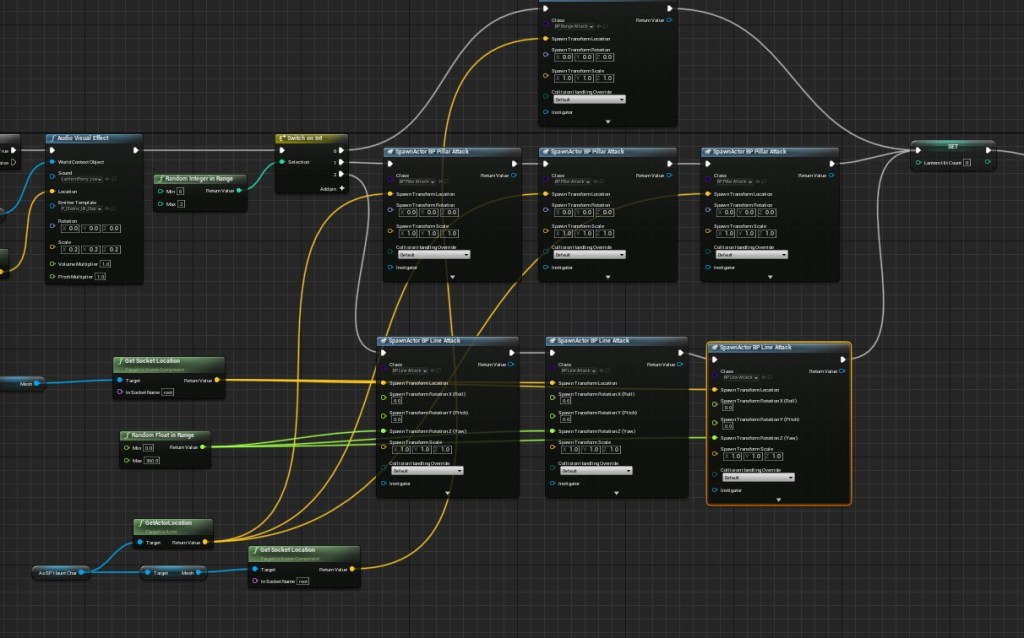This screenshot has width=1024, height=638.
Task: Click Lantern Hit Count value on SET node
Action: [967, 162]
